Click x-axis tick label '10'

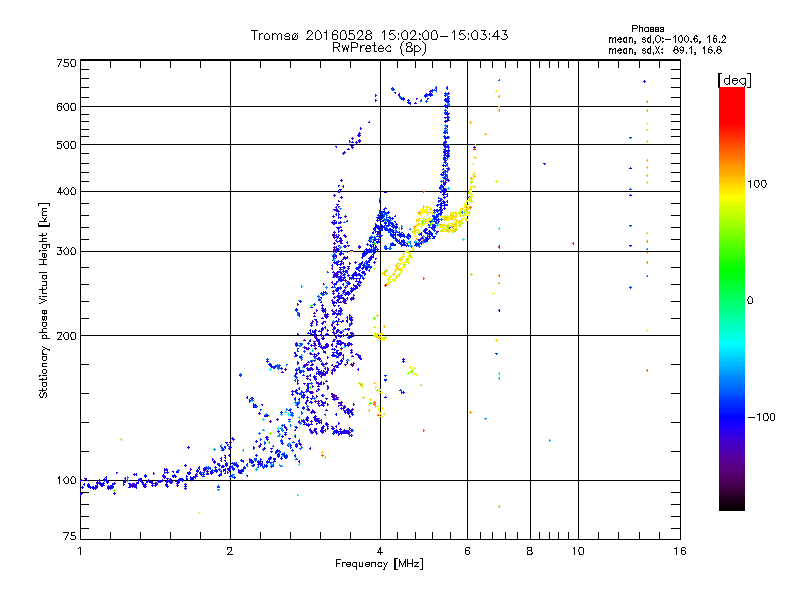click(x=578, y=551)
